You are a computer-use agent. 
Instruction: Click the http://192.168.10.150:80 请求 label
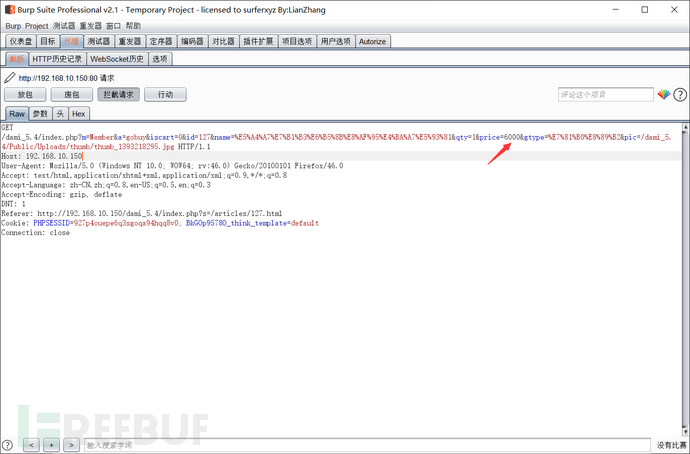pos(66,78)
